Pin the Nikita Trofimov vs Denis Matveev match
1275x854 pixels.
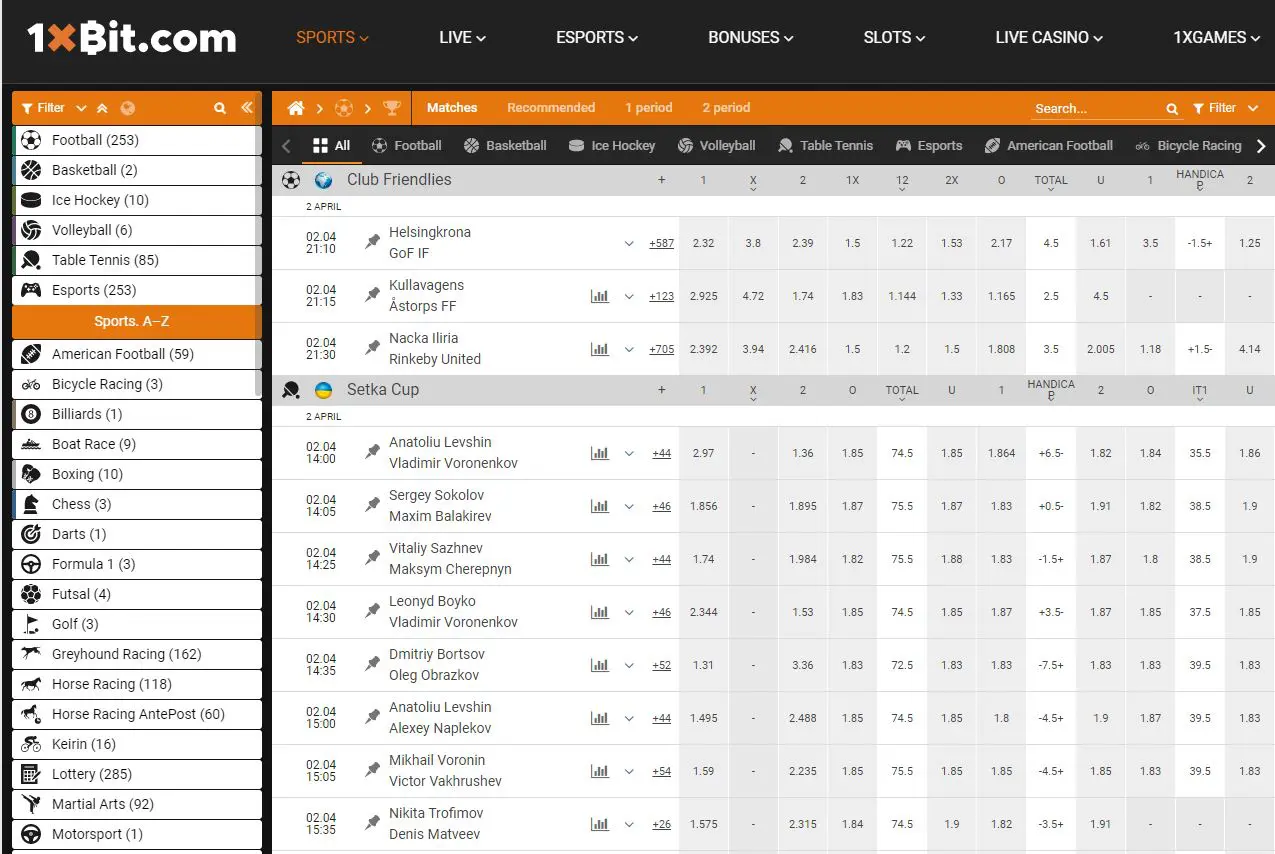click(x=373, y=824)
